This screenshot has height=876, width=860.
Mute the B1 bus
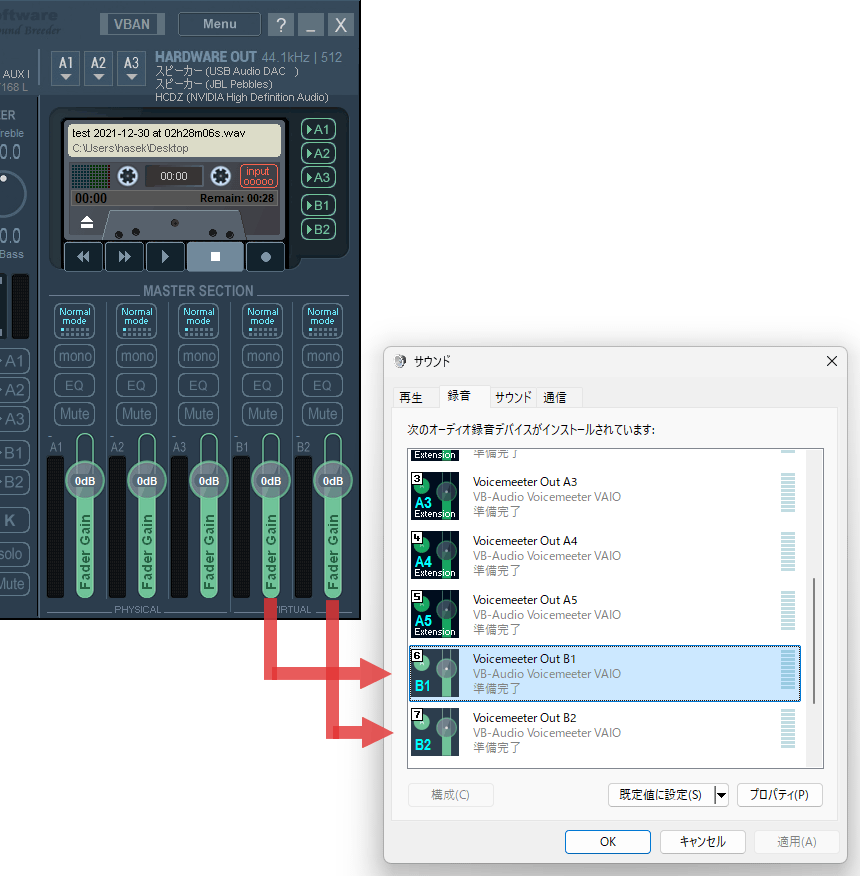pos(263,414)
